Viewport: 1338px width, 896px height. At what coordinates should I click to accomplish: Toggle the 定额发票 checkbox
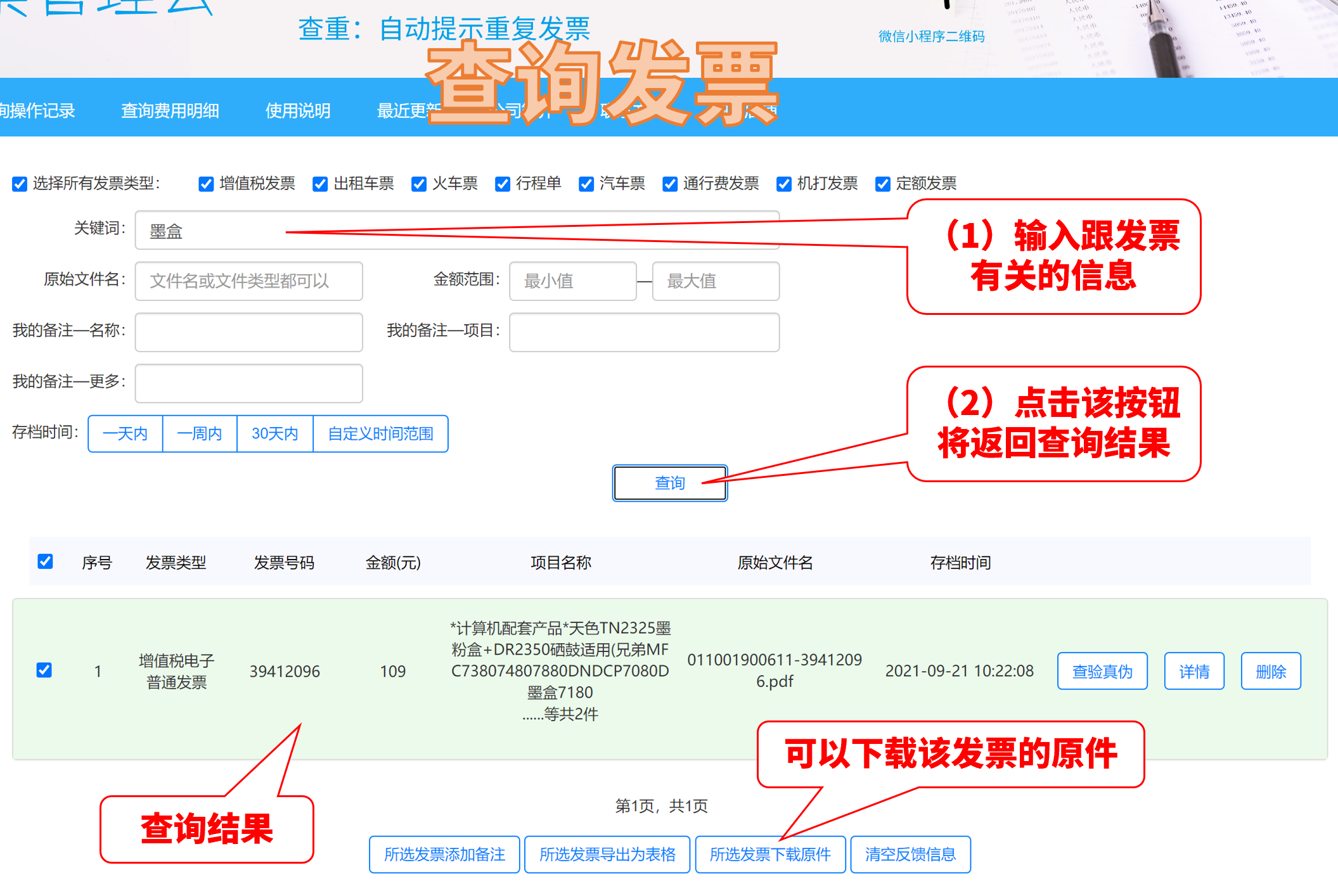[x=883, y=184]
